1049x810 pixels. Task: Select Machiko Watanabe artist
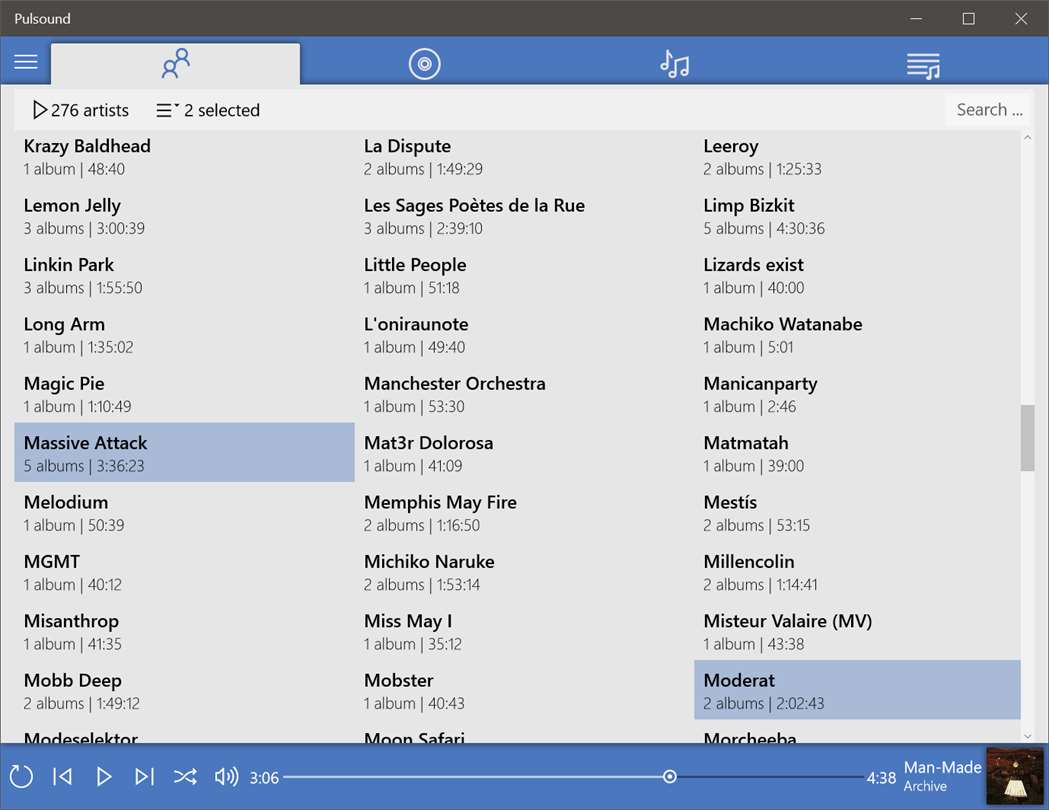coord(857,334)
